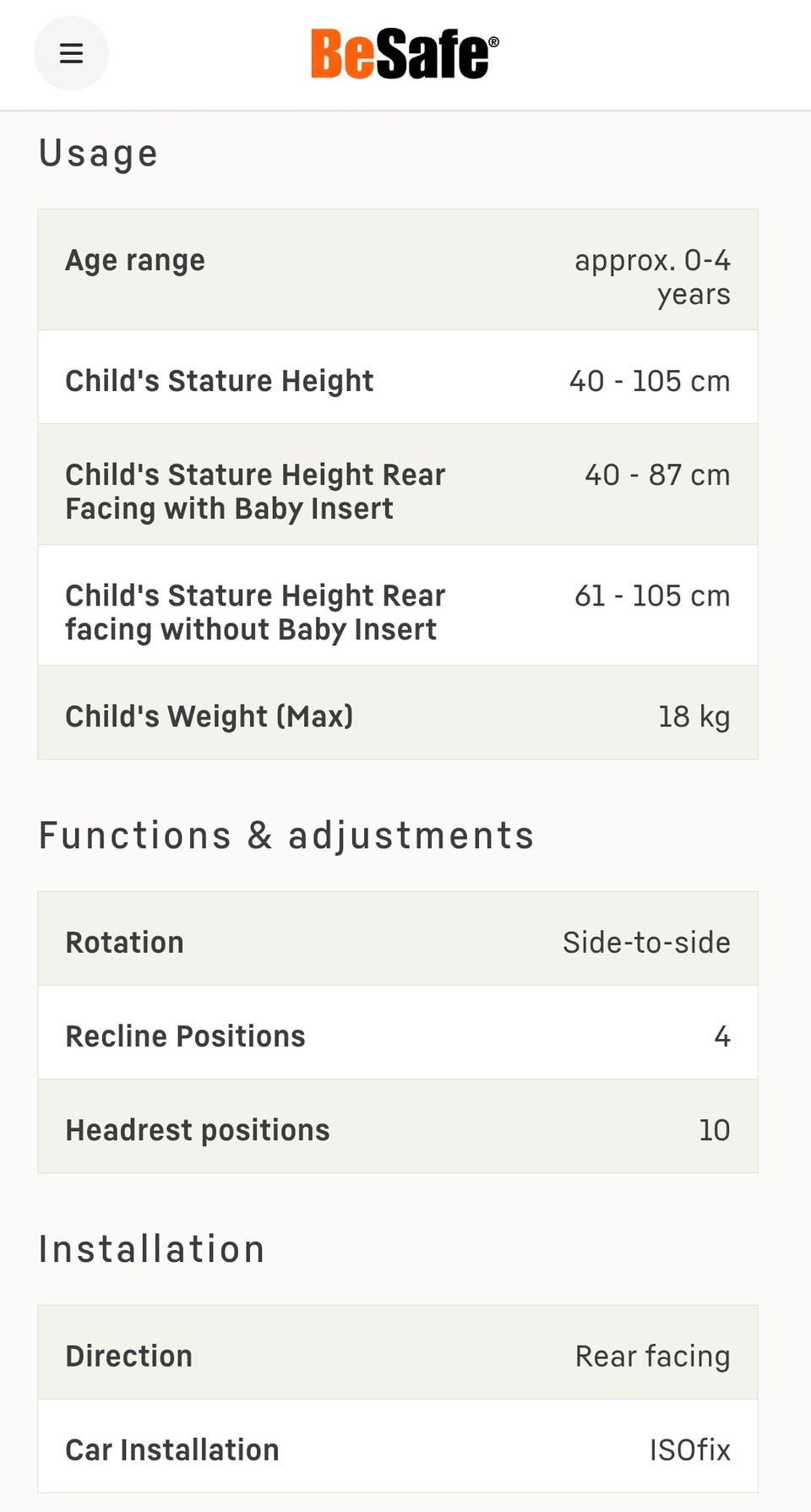Image resolution: width=811 pixels, height=1512 pixels.
Task: Click the Installation section heading
Action: click(x=152, y=1249)
